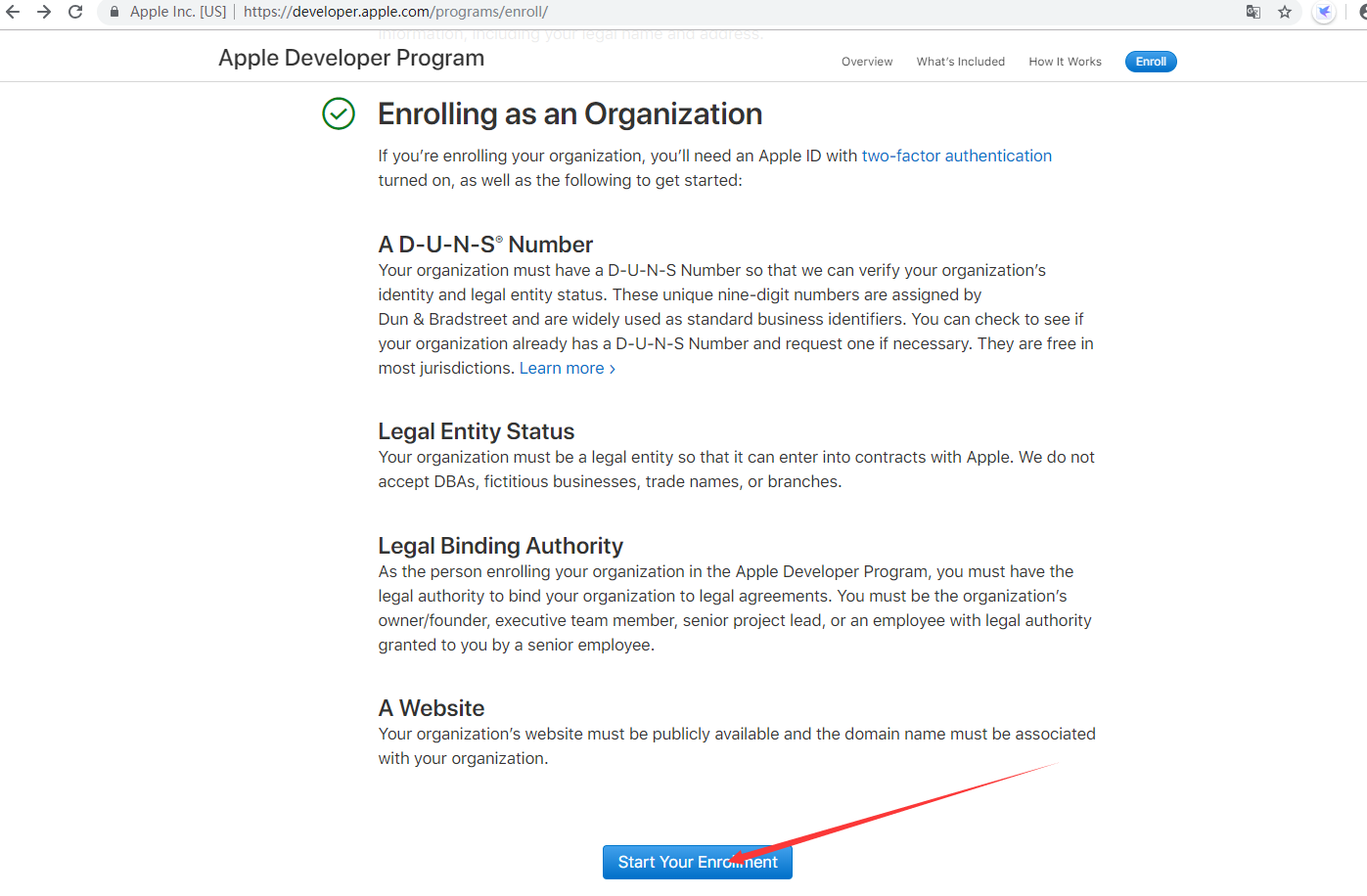
Task: Bookmark this page with the star icon
Action: (x=1285, y=12)
